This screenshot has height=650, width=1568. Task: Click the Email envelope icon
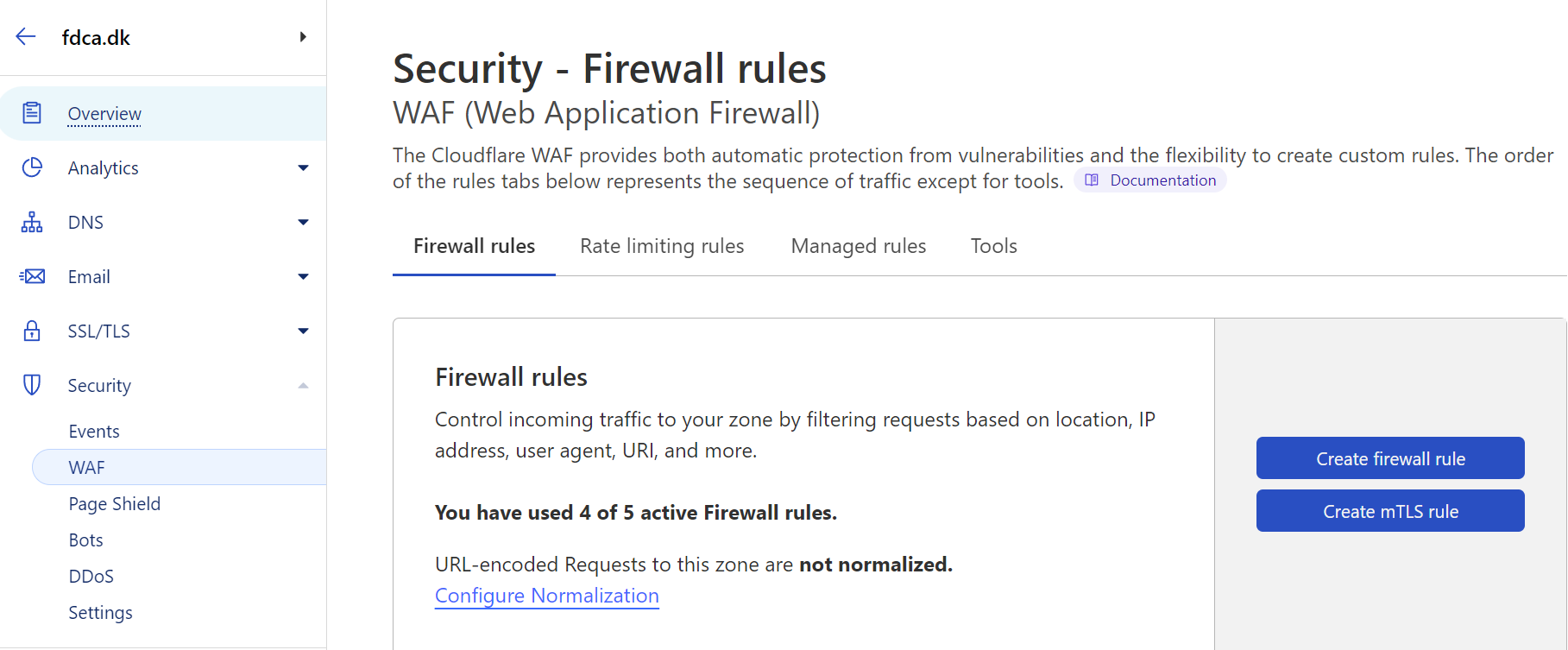click(32, 276)
